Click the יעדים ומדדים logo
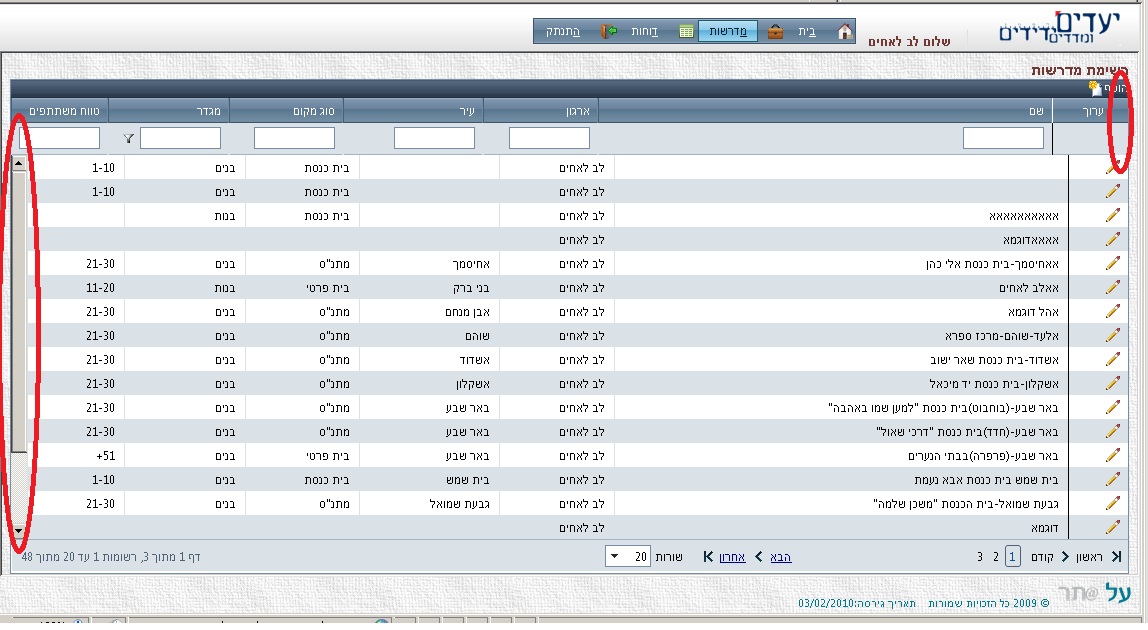Viewport: 1148px width, 630px height. point(1060,28)
